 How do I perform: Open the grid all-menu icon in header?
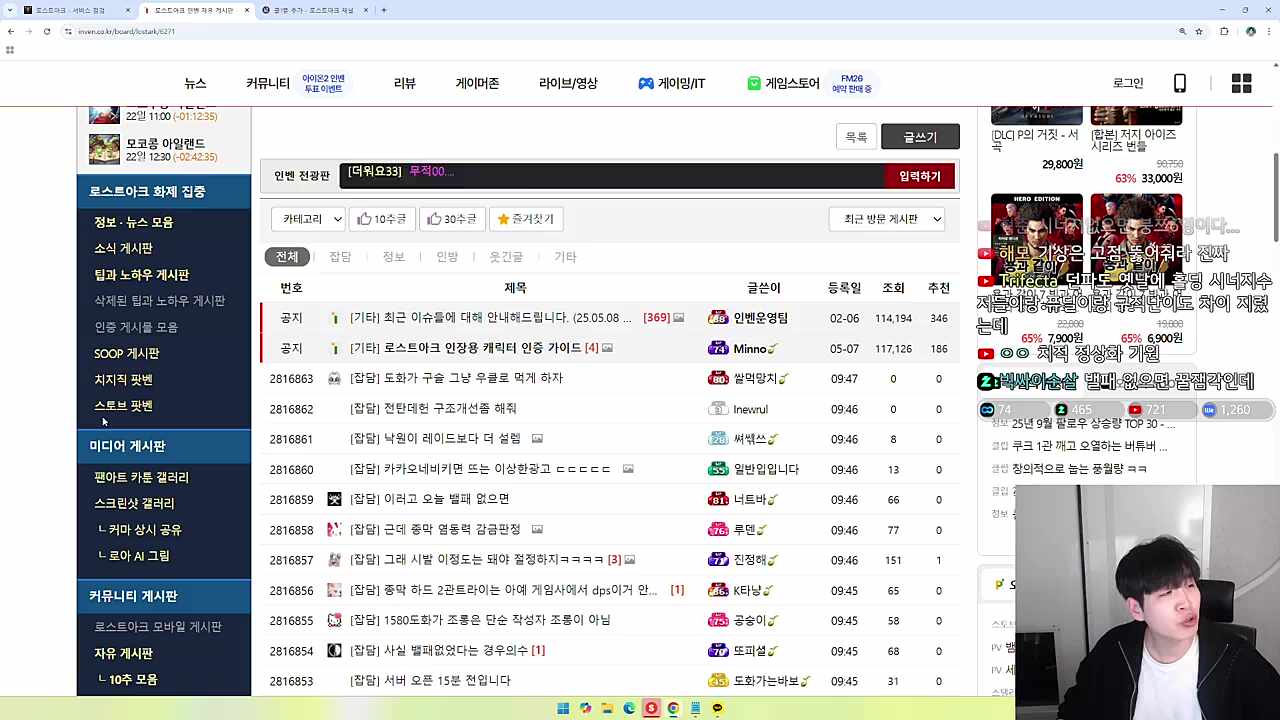pyautogui.click(x=1241, y=84)
